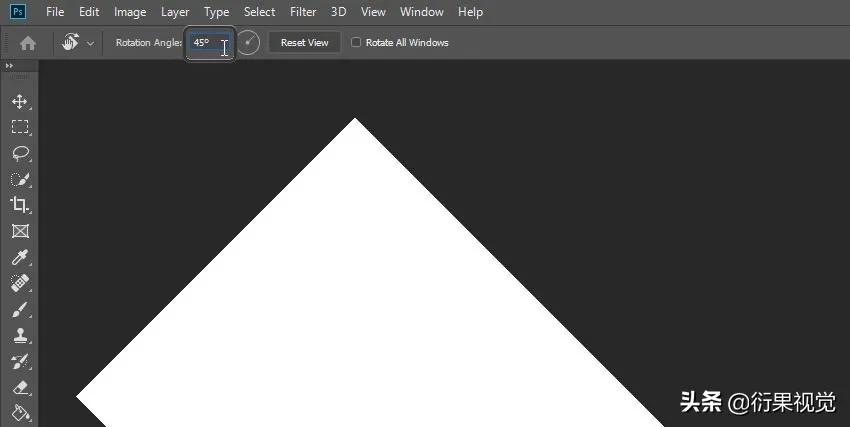Select the Frame tool

(x=20, y=231)
